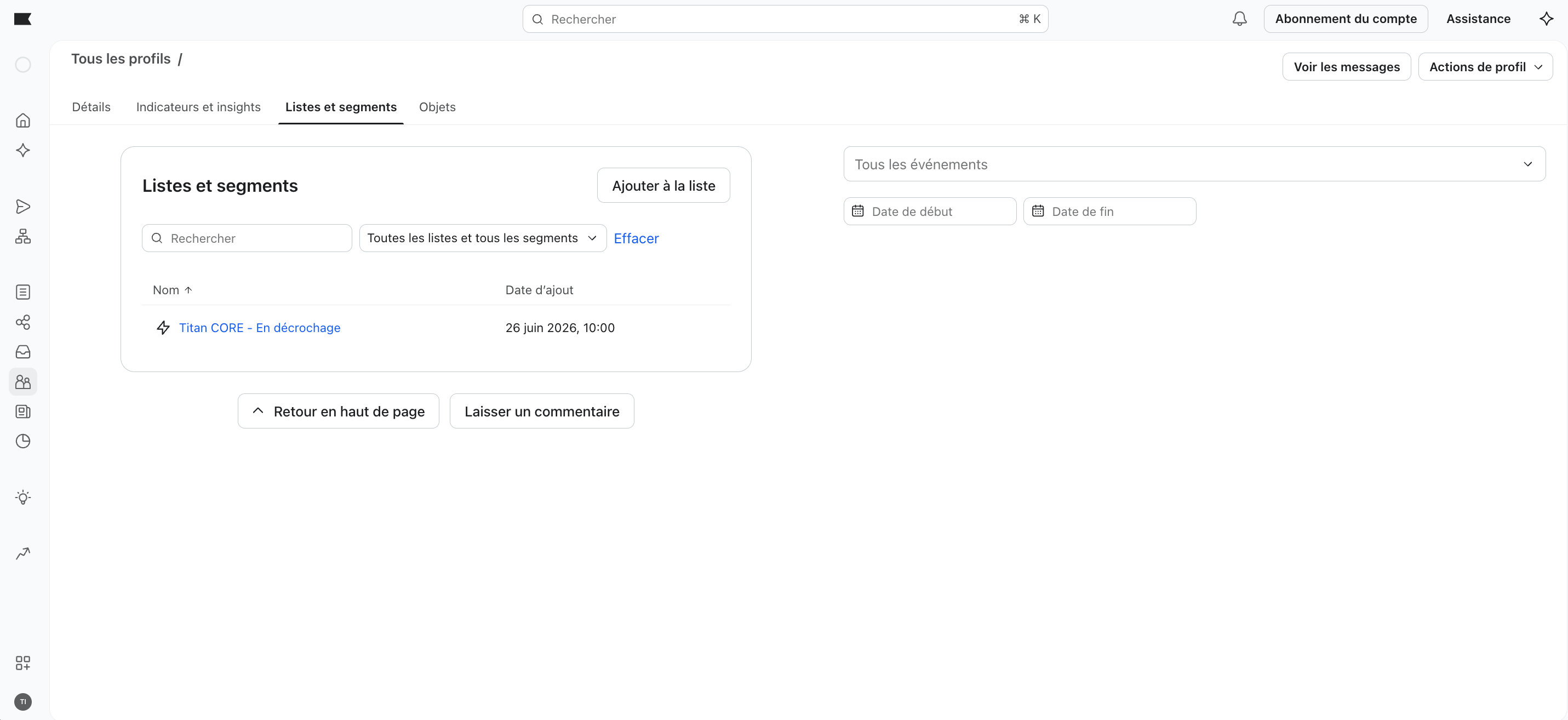
Task: Switch to Détails tab
Action: point(91,107)
